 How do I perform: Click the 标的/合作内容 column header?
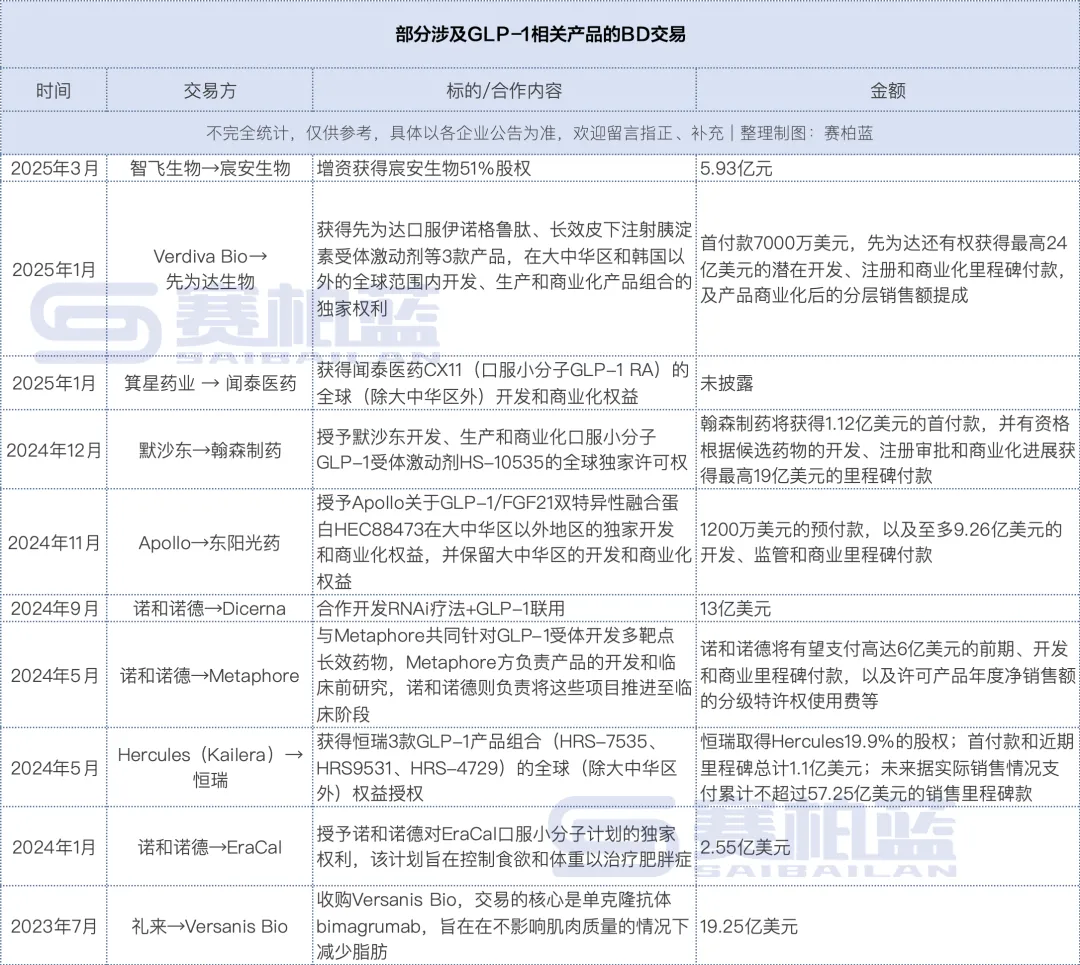pyautogui.click(x=504, y=90)
